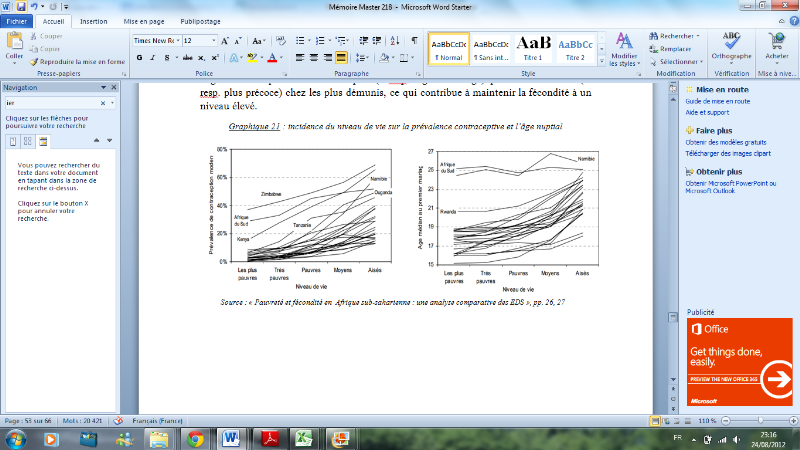Switch to the Insertion tab

point(93,21)
